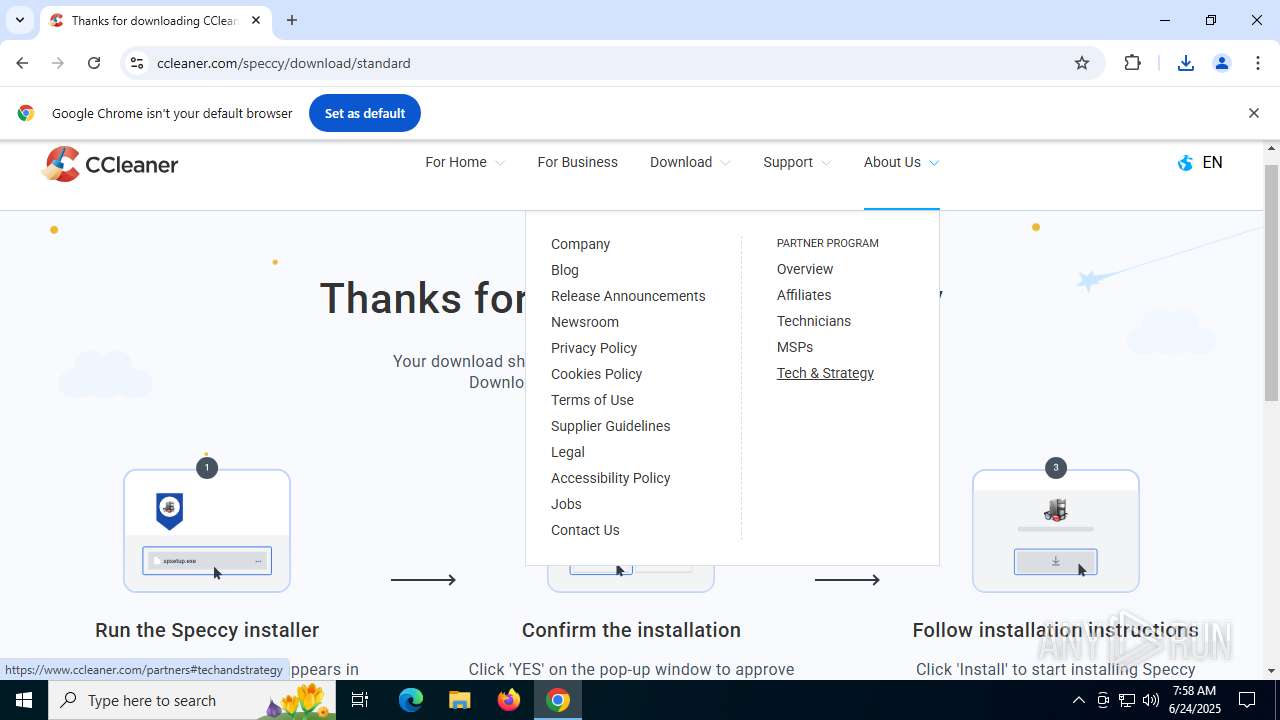Collapse the About Us menu
This screenshot has height=720, width=1280.
pos(901,162)
